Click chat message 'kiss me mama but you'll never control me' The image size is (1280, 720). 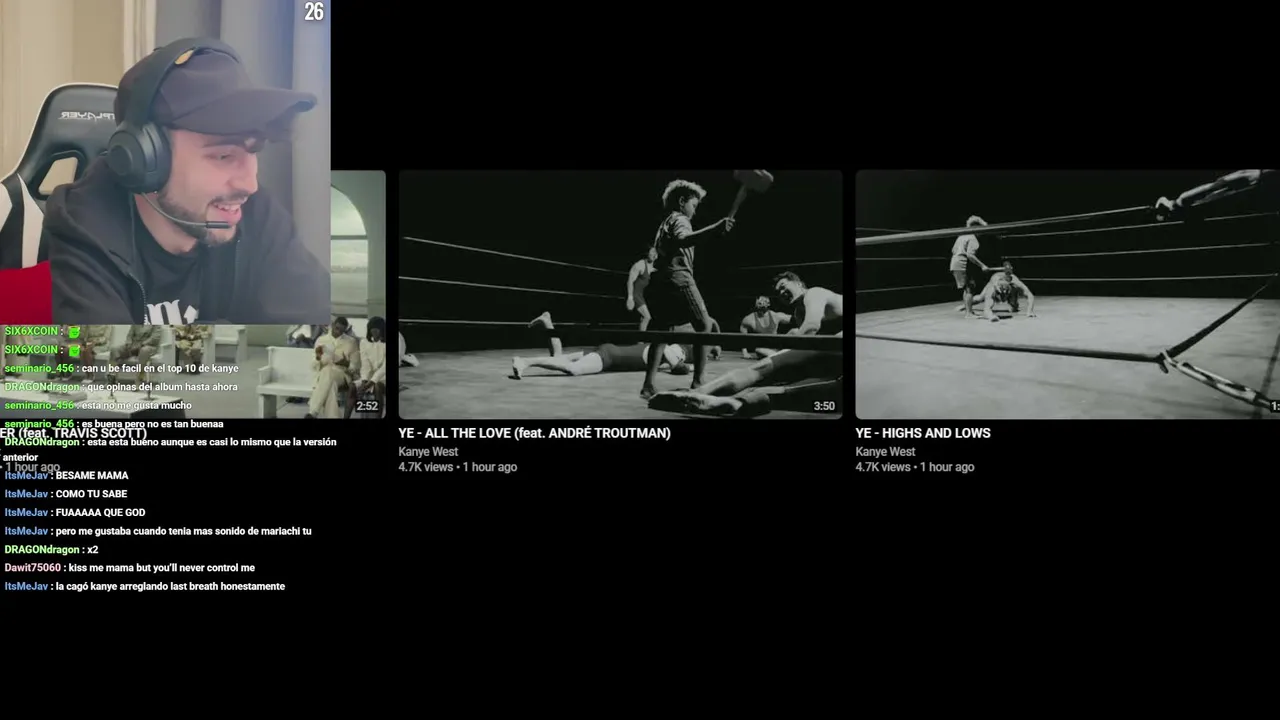(162, 568)
